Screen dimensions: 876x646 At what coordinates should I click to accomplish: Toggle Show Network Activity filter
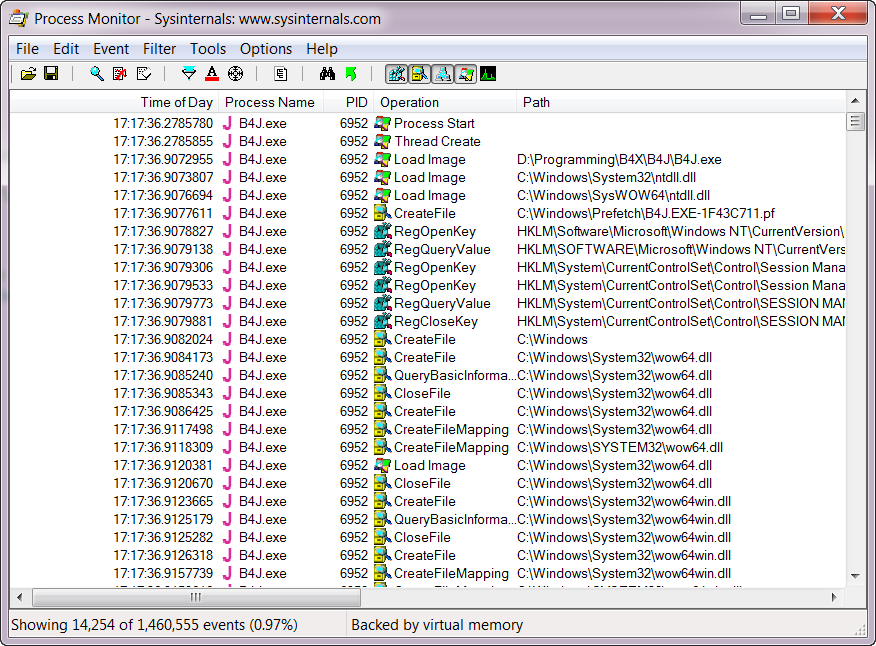tap(442, 74)
